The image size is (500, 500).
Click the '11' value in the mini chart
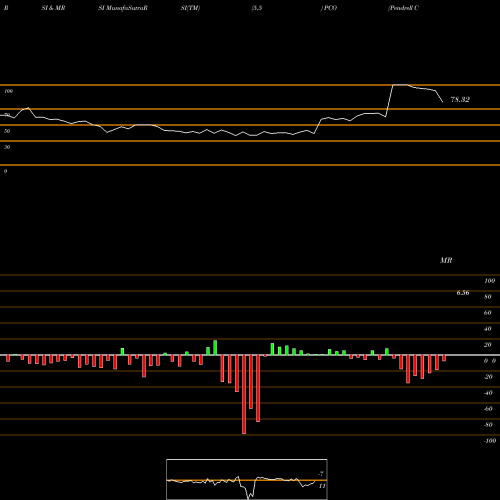[322, 486]
